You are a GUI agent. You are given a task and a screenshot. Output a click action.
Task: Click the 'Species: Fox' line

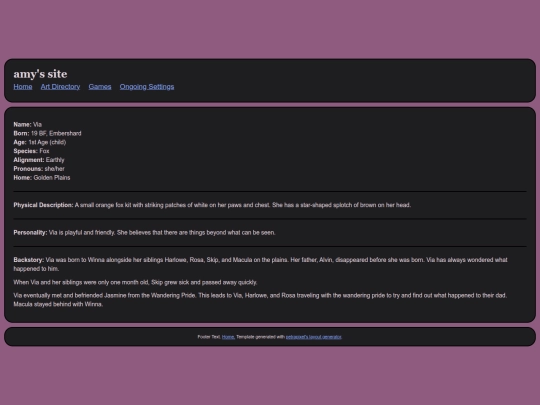coord(31,151)
